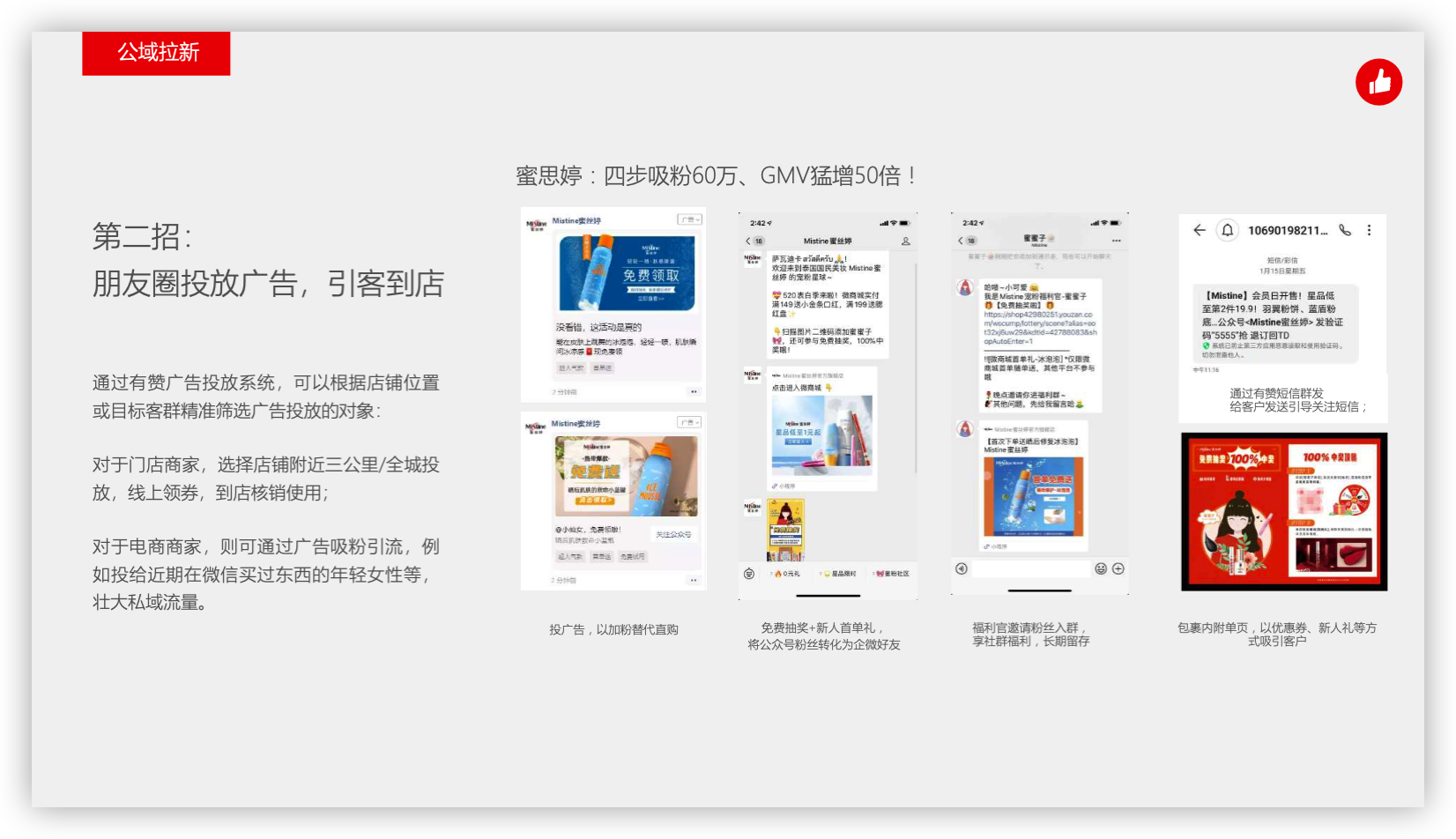Viewport: 1456px width, 839px height.
Task: Tap the plus icon in 蜜蜜子 chat input bar
Action: [x=1118, y=568]
